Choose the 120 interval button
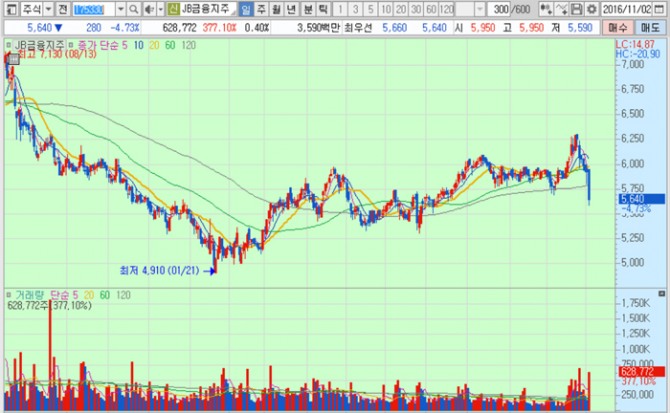 (x=447, y=9)
